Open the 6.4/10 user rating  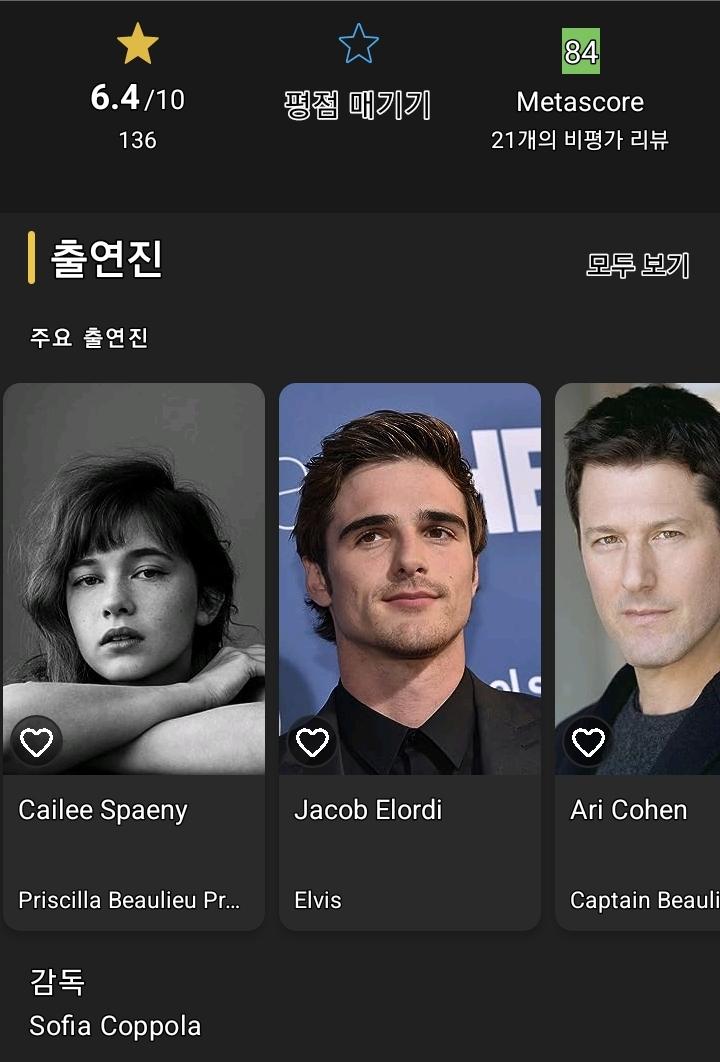coord(137,98)
